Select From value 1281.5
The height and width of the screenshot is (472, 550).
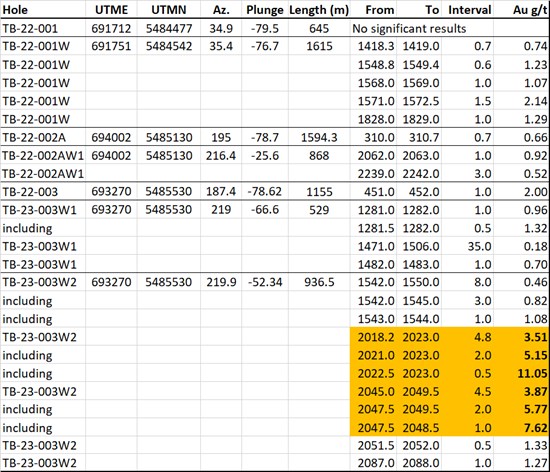pos(376,228)
